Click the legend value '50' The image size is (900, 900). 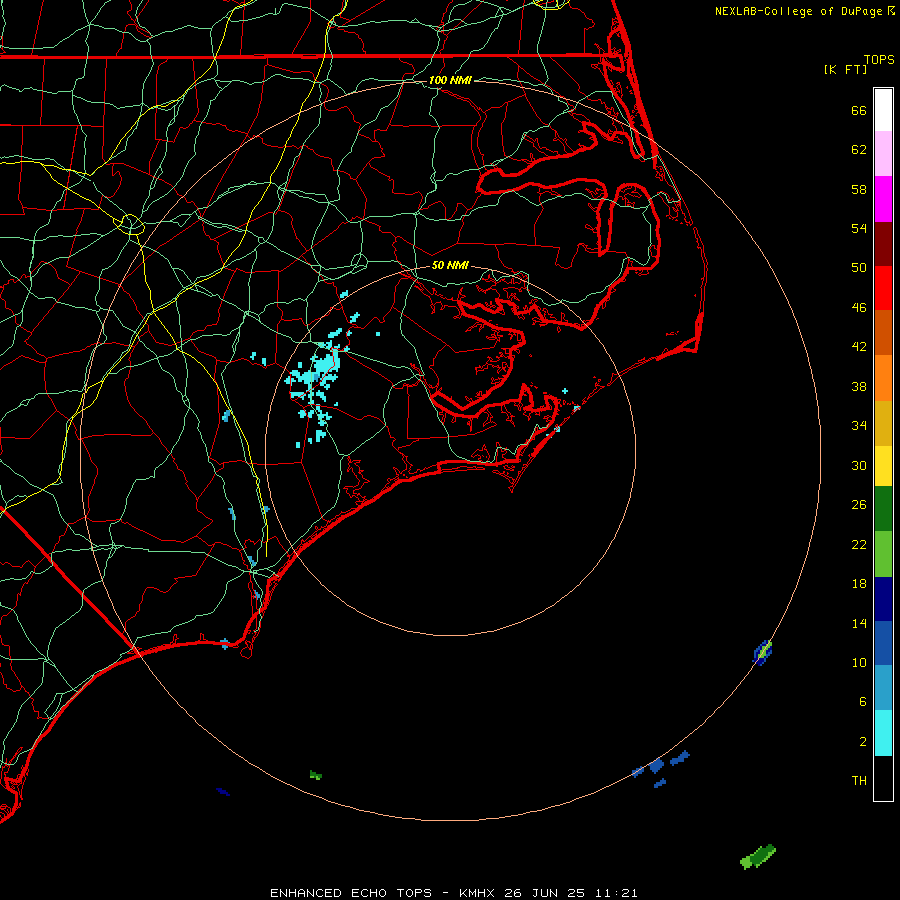tap(859, 267)
